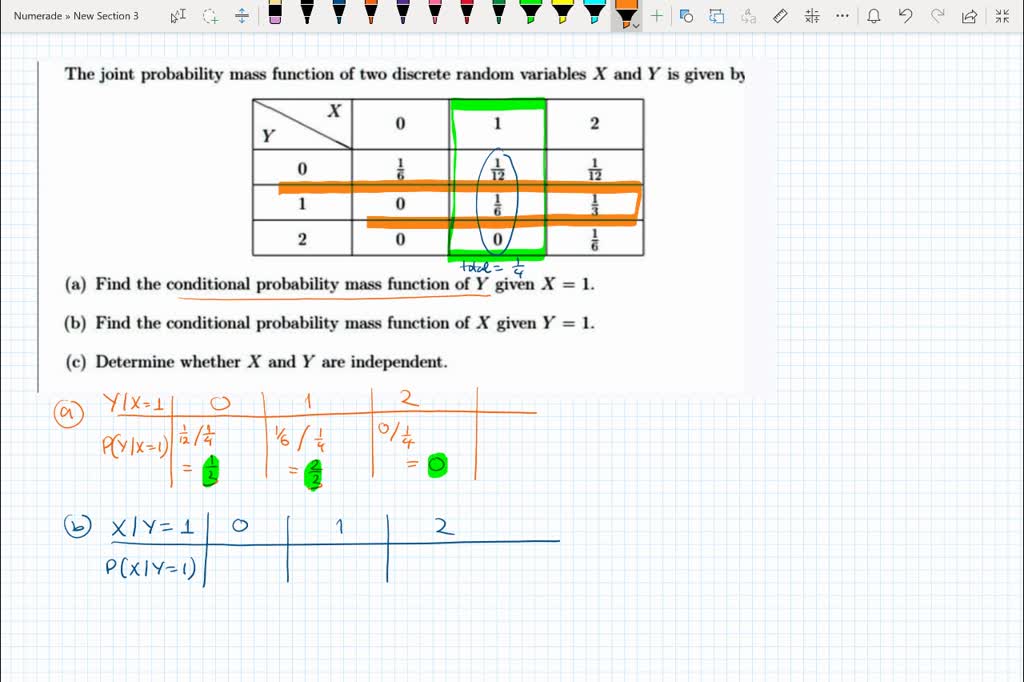
Task: Select the Eraser tool
Action: (x=275, y=13)
